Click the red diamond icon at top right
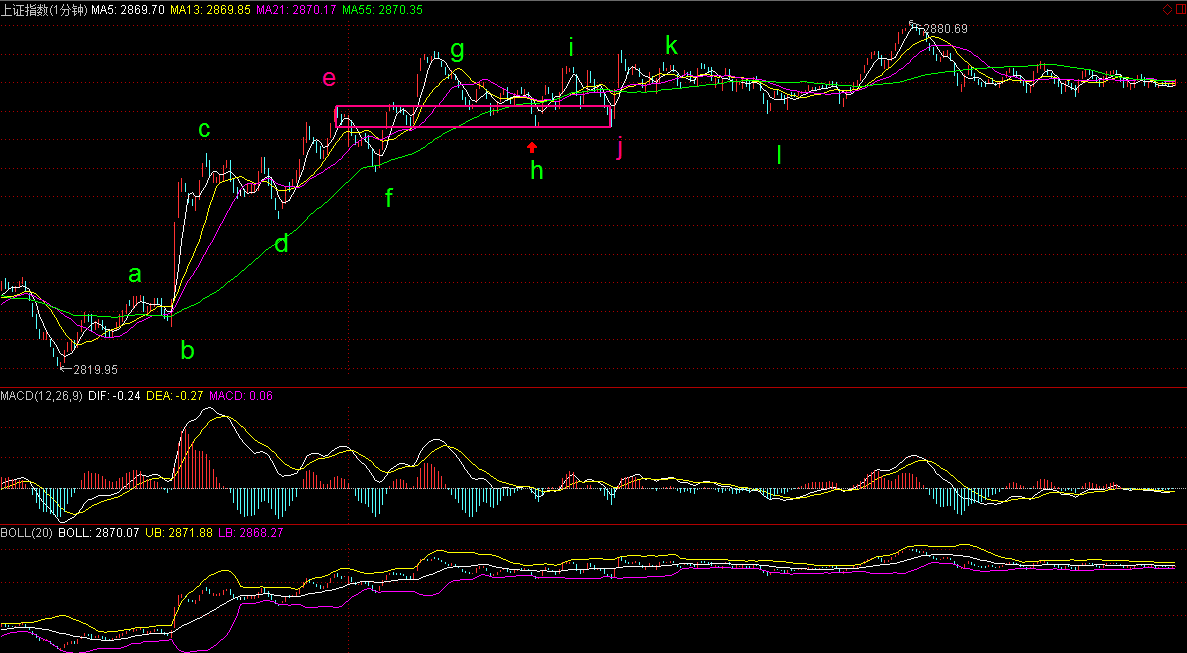This screenshot has height=653, width=1187. (1167, 9)
